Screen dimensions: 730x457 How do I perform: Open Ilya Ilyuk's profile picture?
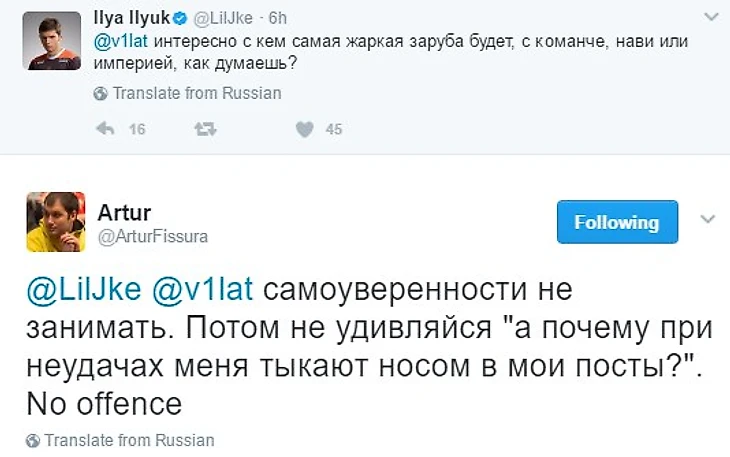pyautogui.click(x=51, y=41)
